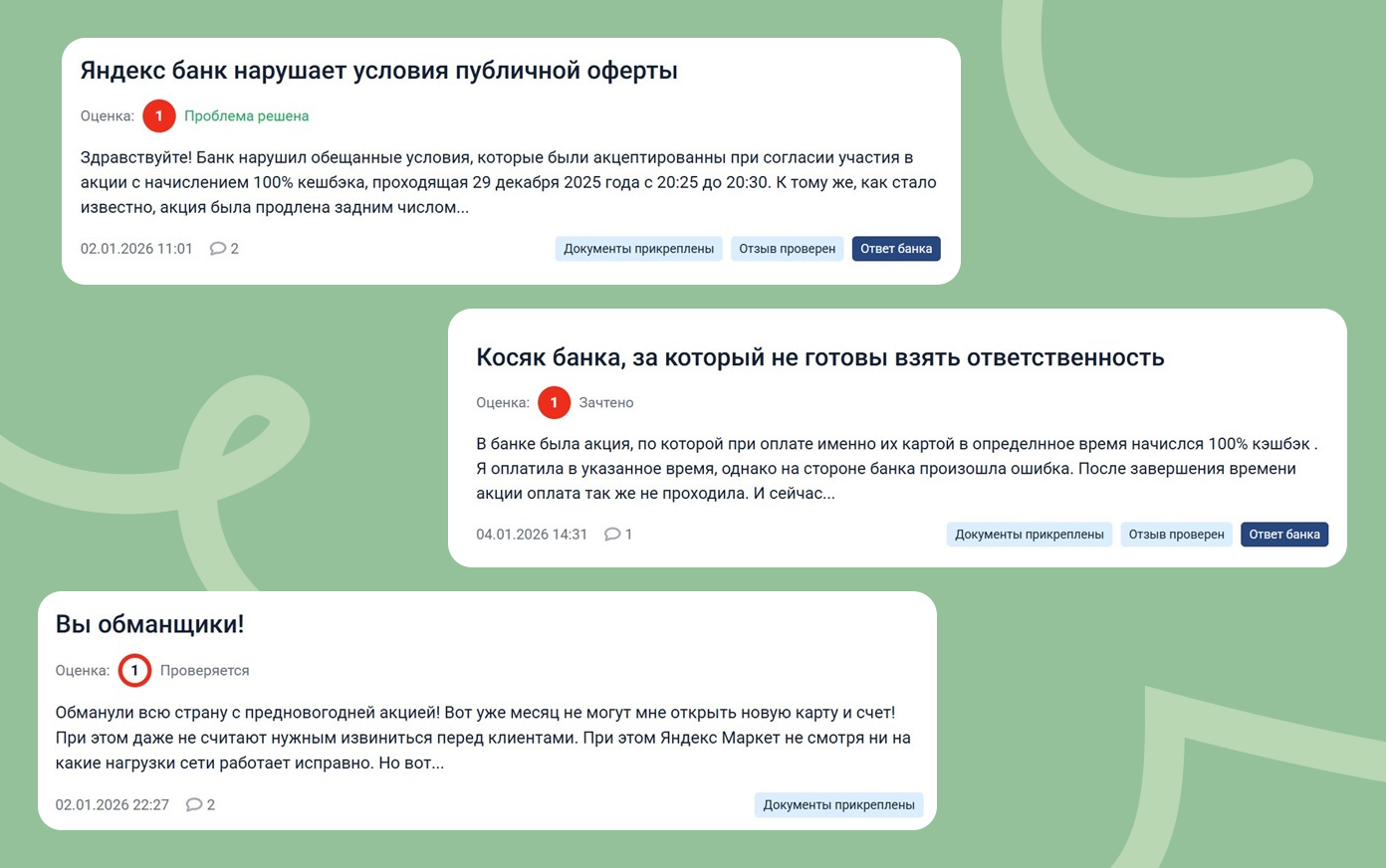The image size is (1386, 868).
Task: Open Ответ банка on the first review
Action: pyautogui.click(x=895, y=248)
